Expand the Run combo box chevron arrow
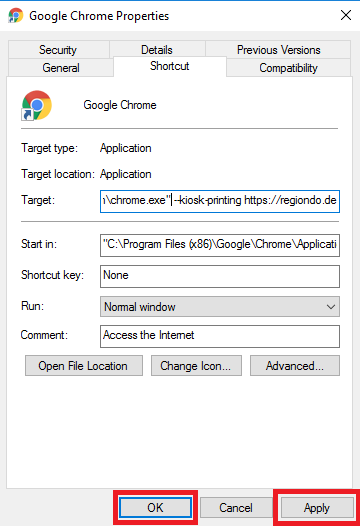The width and height of the screenshot is (360, 526). [331, 307]
